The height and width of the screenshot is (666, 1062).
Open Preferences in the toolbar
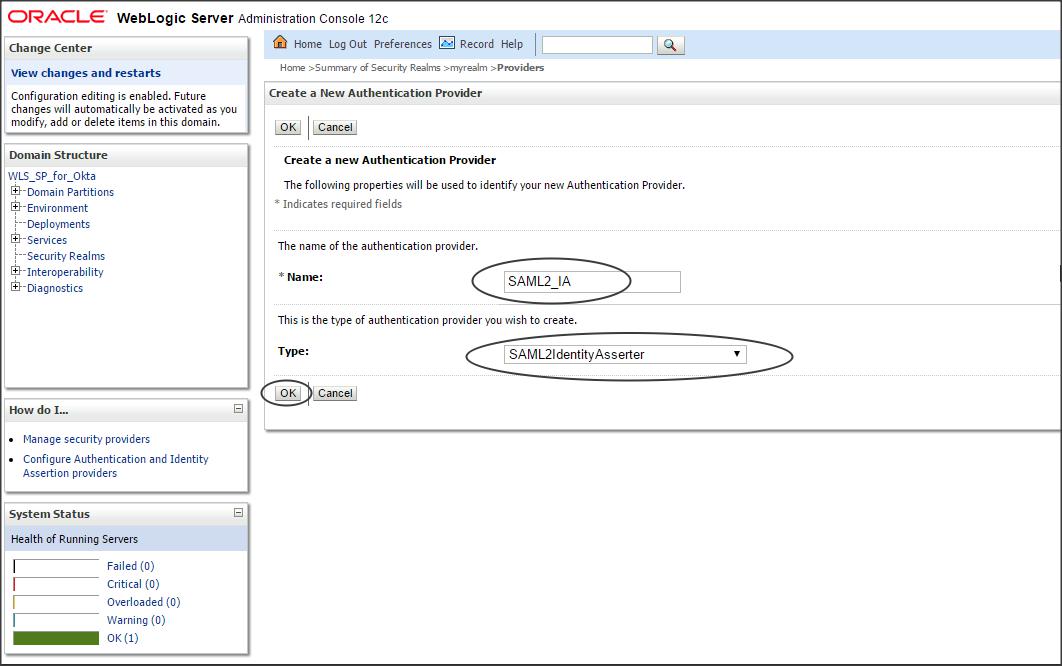coord(402,44)
